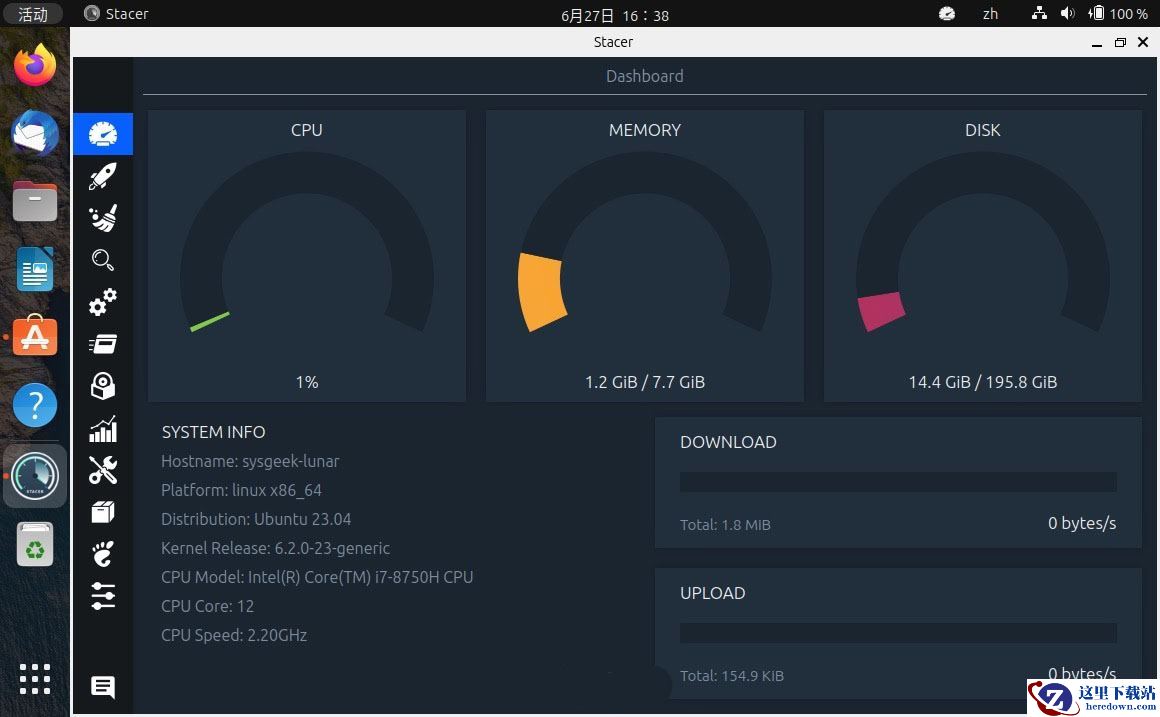Click memory value 1.2 GiB / 7.7 GiB
Viewport: 1160px width, 717px height.
point(644,382)
